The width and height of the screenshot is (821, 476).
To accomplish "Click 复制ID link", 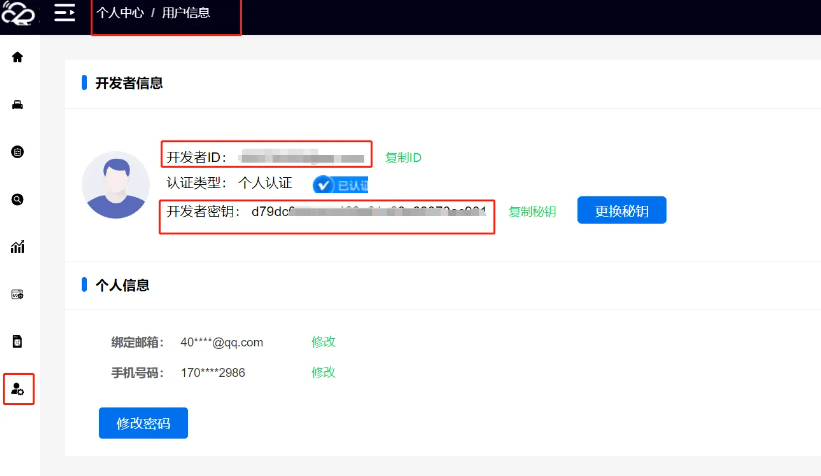I will [x=403, y=158].
